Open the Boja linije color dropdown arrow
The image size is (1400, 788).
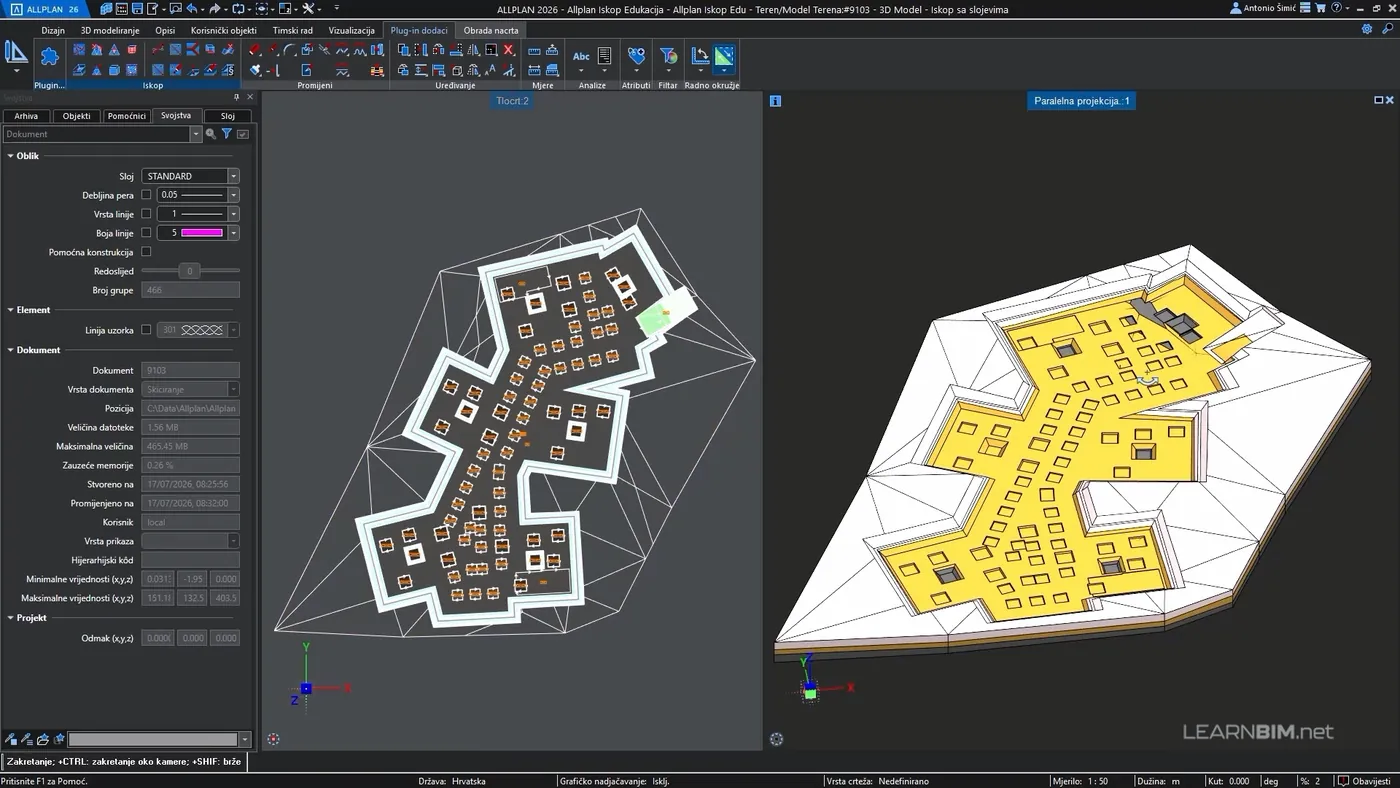click(233, 233)
